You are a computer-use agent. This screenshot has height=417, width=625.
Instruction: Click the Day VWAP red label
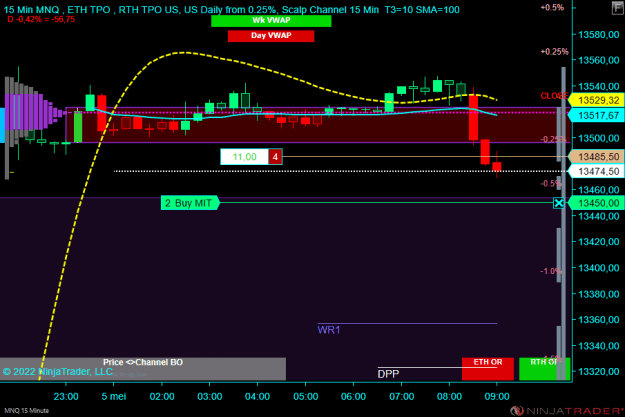coord(271,36)
